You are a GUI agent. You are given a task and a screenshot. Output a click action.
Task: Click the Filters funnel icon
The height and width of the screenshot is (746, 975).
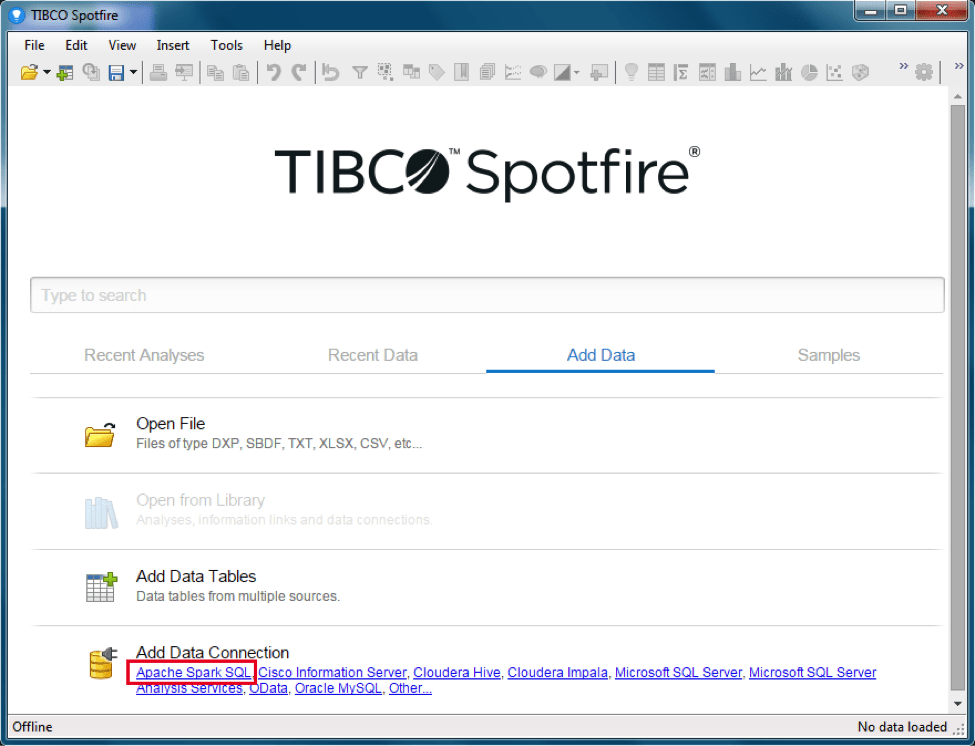(x=359, y=73)
